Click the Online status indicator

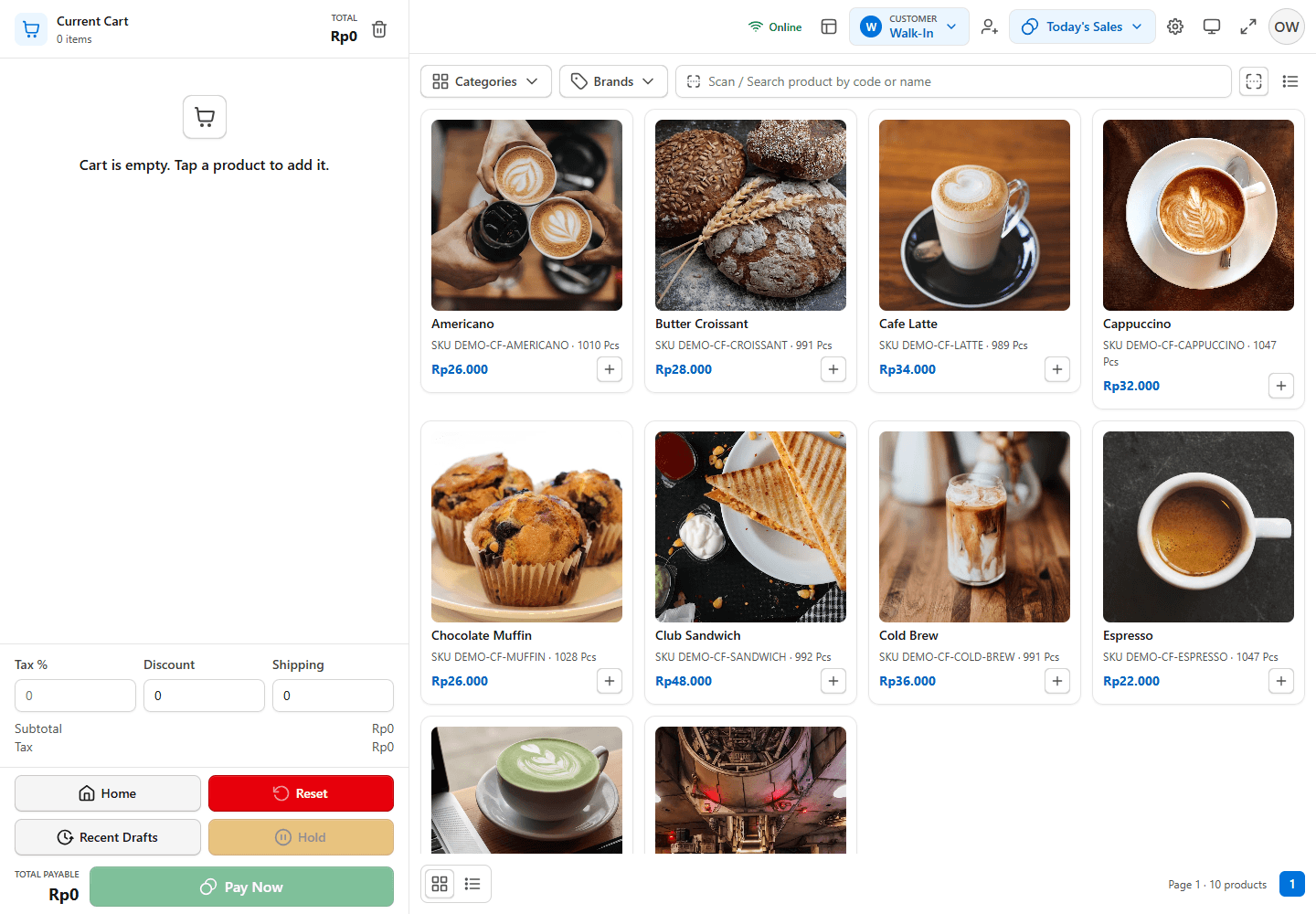[x=775, y=27]
